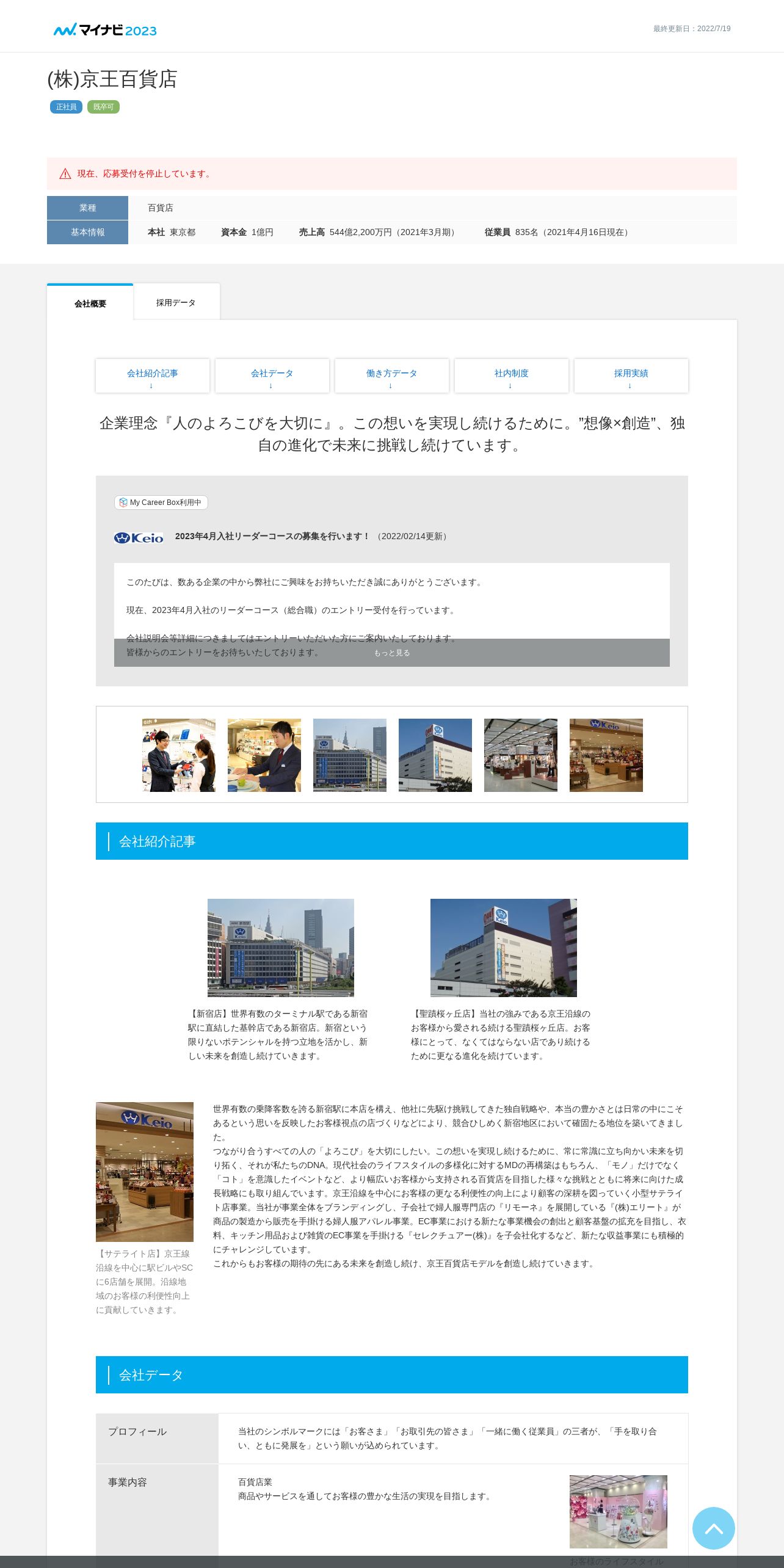
Task: Jump to 採用実績 section
Action: (631, 376)
